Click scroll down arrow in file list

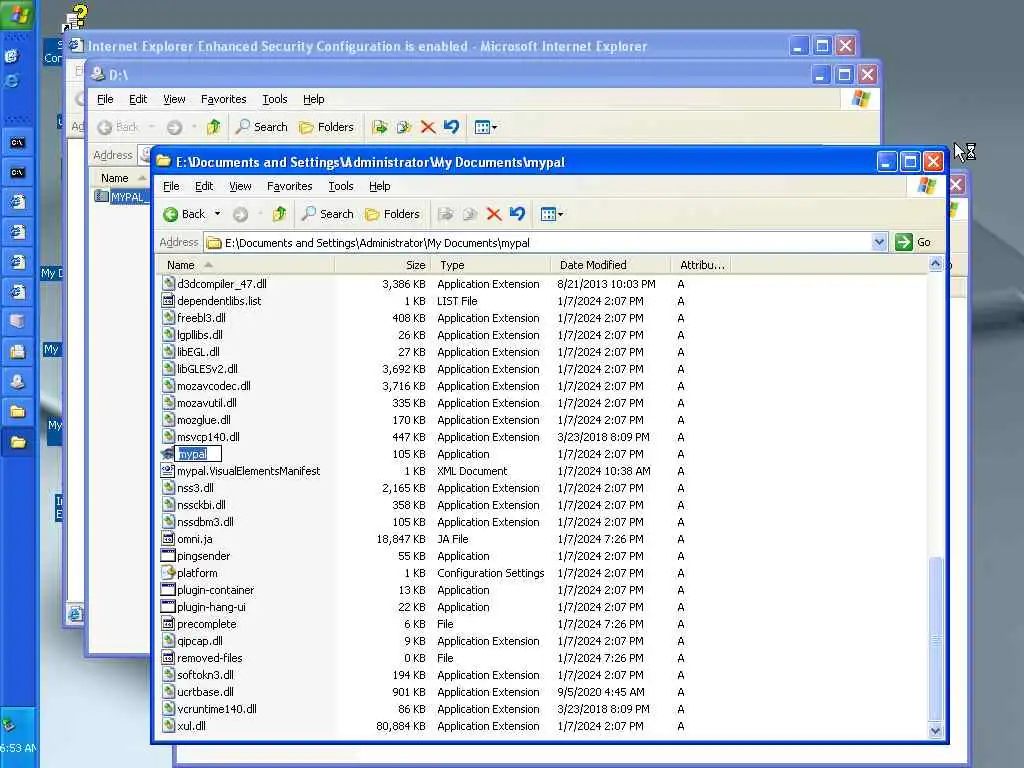(935, 731)
